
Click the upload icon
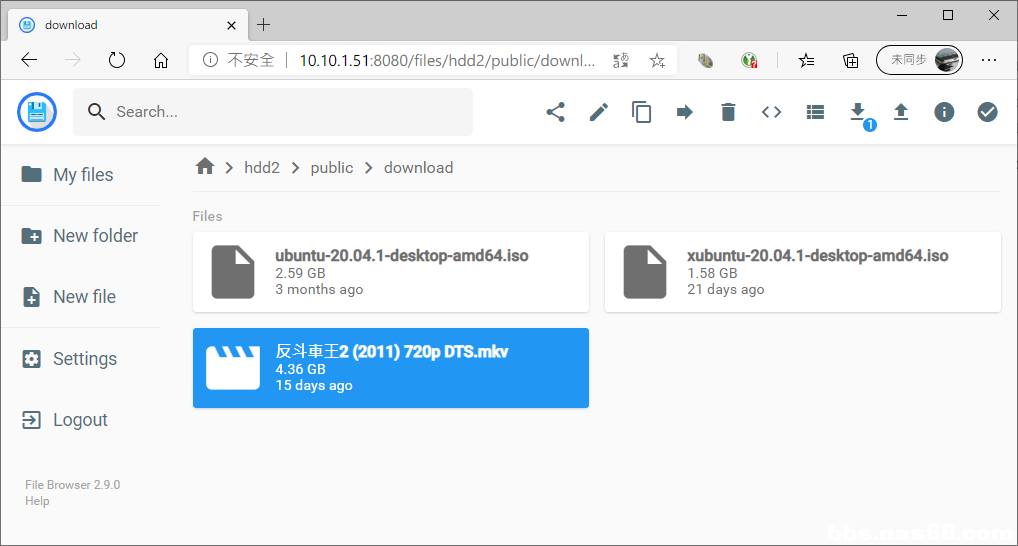(901, 112)
